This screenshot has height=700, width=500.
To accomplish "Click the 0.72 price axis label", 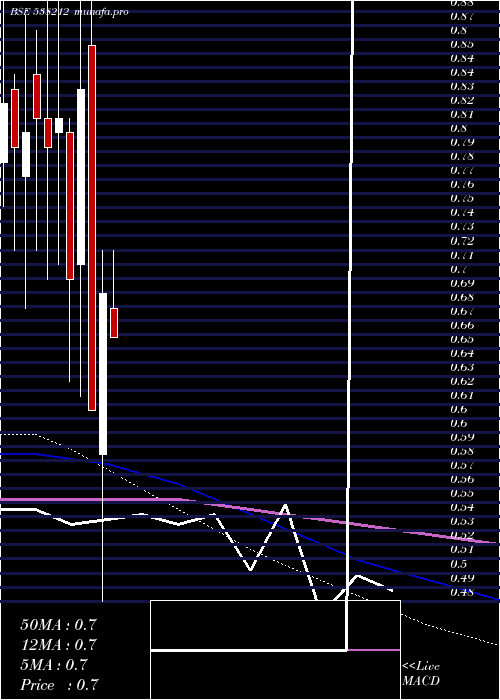I will (462, 241).
